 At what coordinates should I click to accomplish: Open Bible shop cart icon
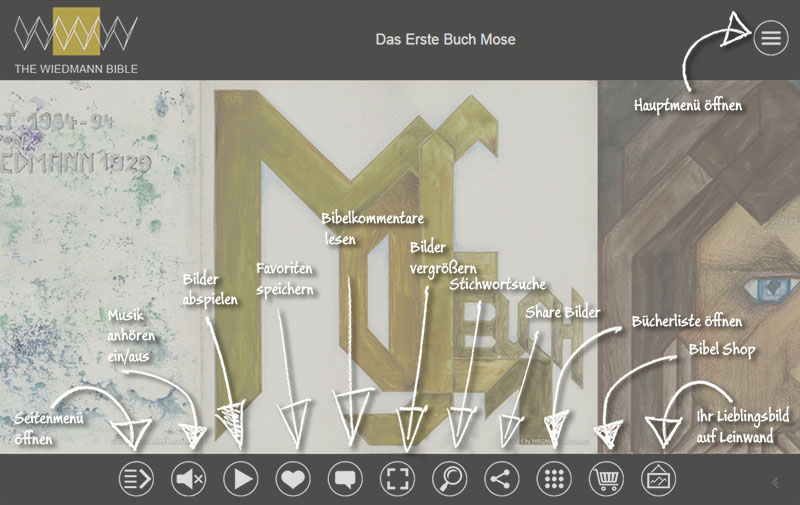click(606, 479)
